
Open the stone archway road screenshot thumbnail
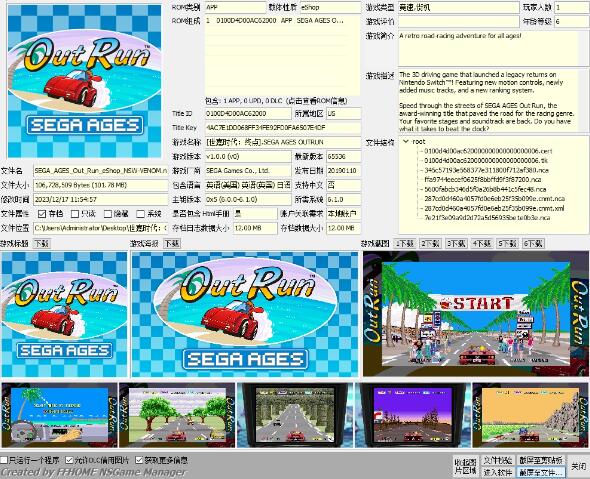[295, 415]
